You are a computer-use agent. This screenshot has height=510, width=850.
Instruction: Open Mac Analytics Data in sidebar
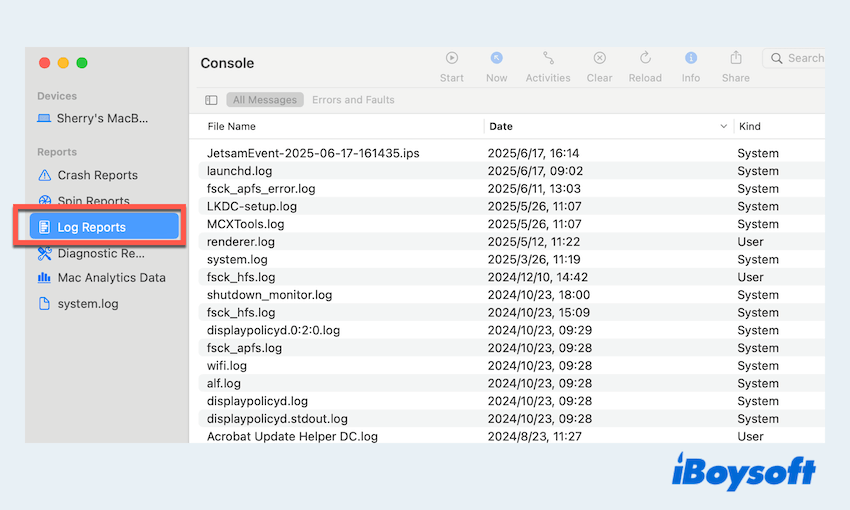[x=111, y=278]
